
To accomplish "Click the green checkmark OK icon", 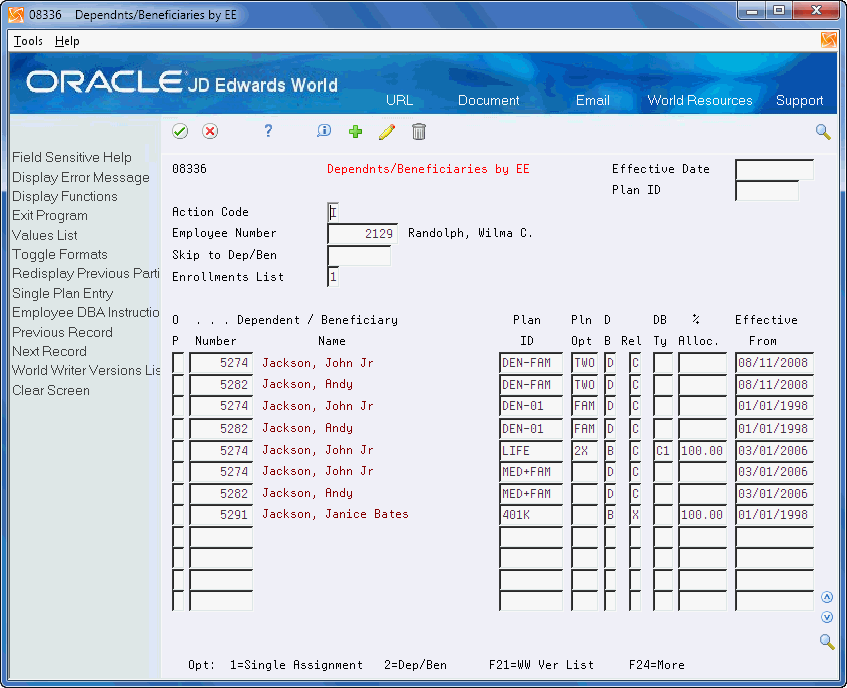I will tap(180, 131).
